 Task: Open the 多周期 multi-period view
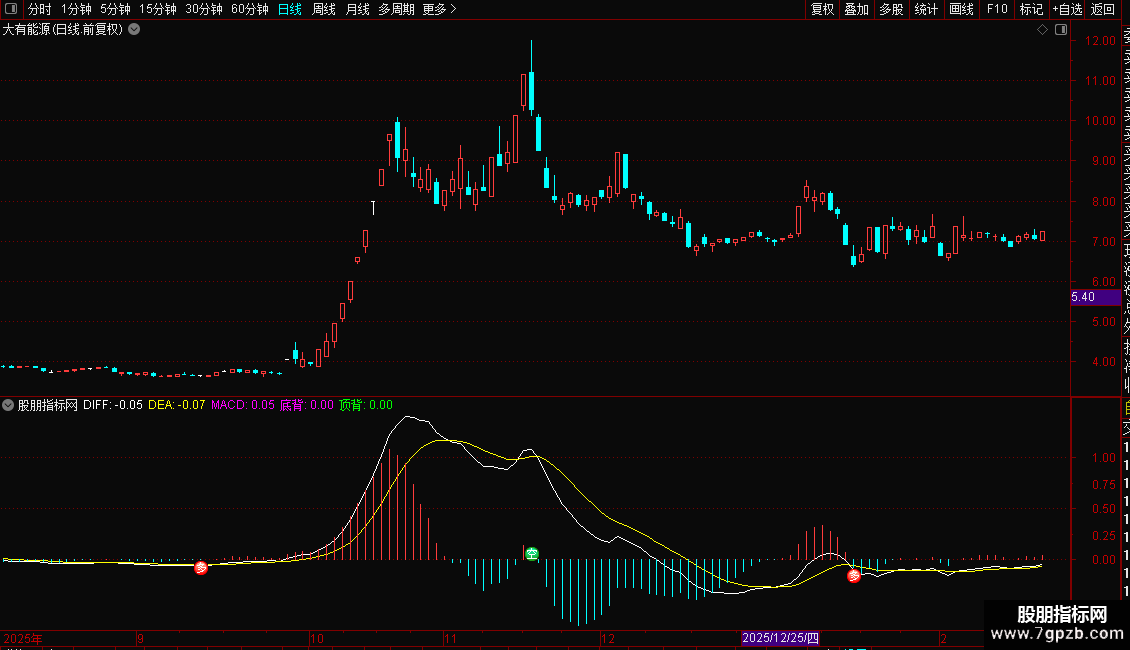[396, 9]
